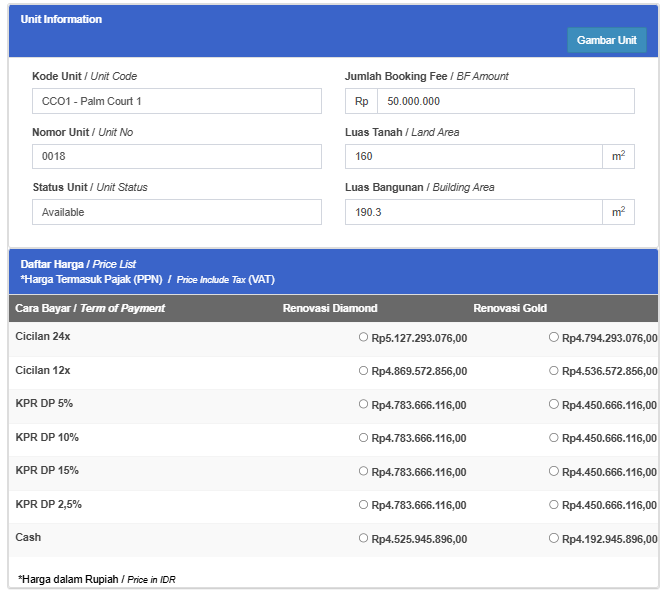This screenshot has width=666, height=592.
Task: Pick KPR DP 5% Renovasi Gold radio
Action: [553, 404]
